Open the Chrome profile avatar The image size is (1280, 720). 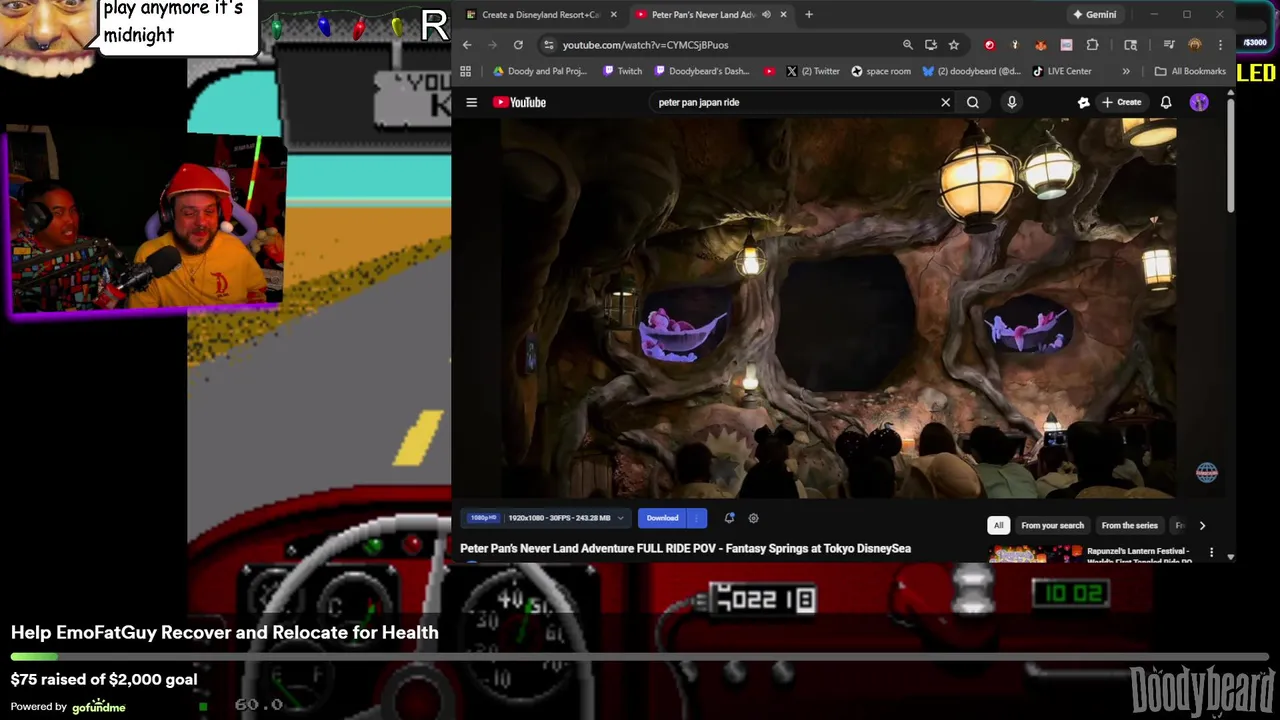pyautogui.click(x=1195, y=45)
